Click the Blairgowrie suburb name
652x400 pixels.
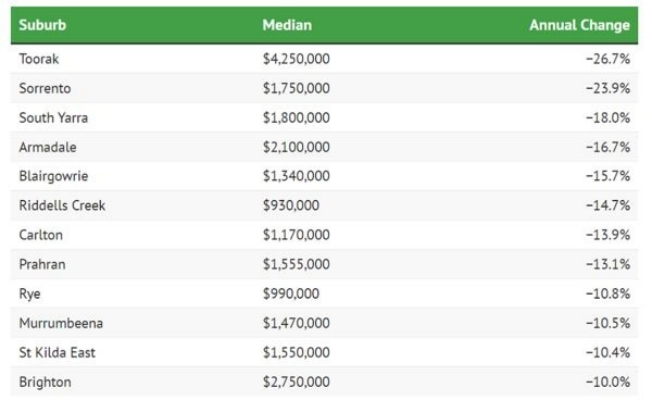pos(53,176)
